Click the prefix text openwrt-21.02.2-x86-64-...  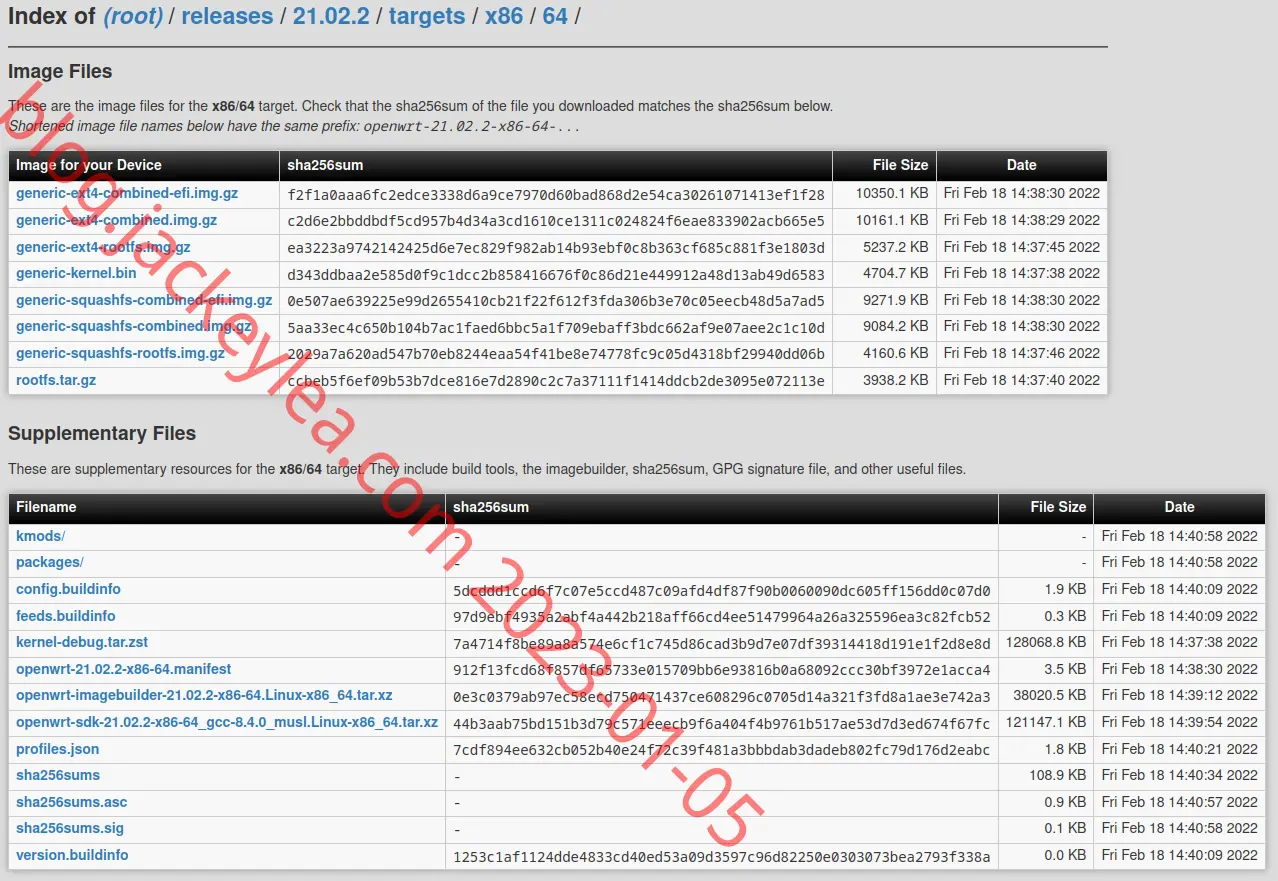459,127
